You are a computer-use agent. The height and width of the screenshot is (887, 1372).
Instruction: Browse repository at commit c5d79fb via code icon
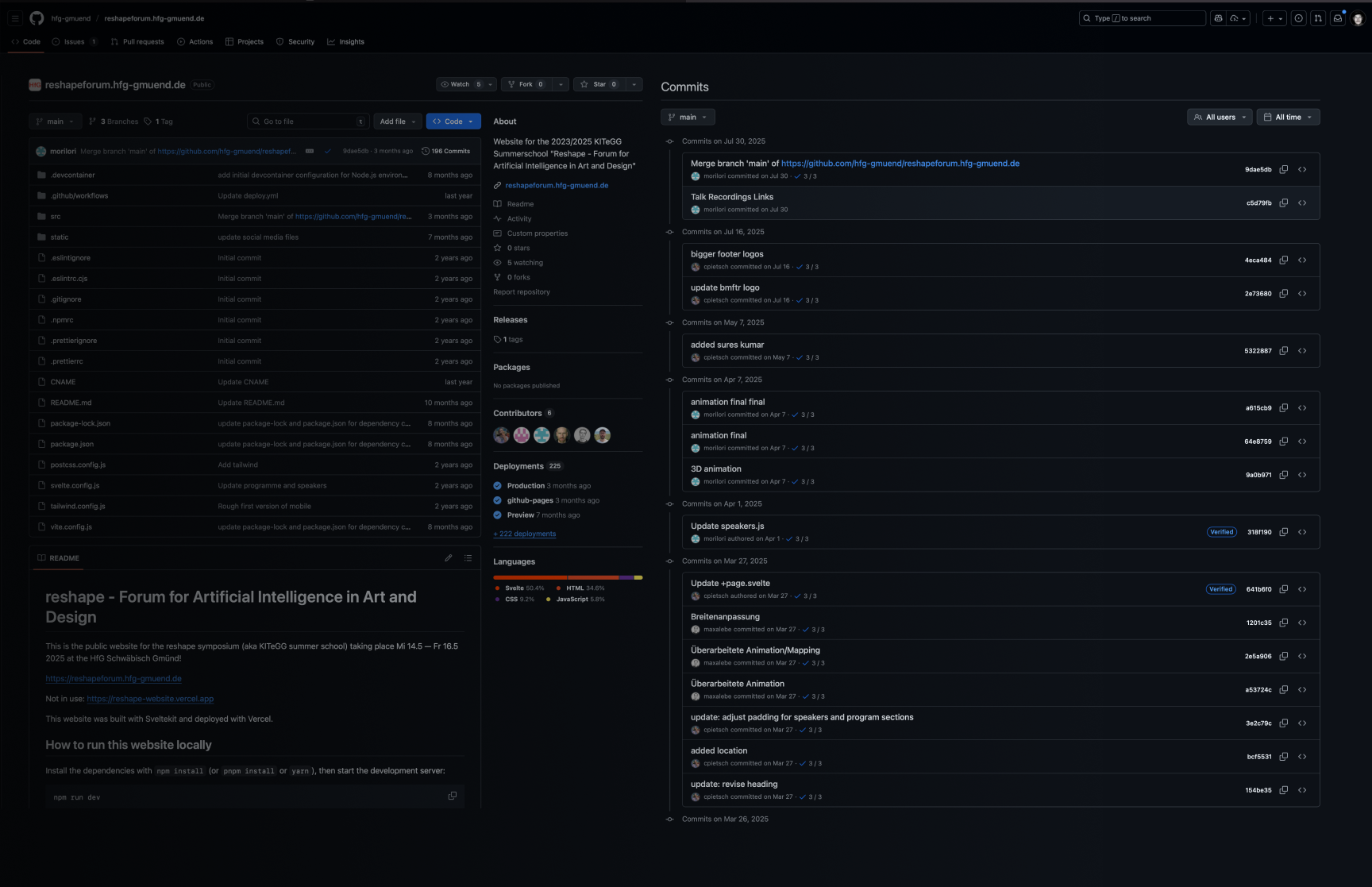1302,202
